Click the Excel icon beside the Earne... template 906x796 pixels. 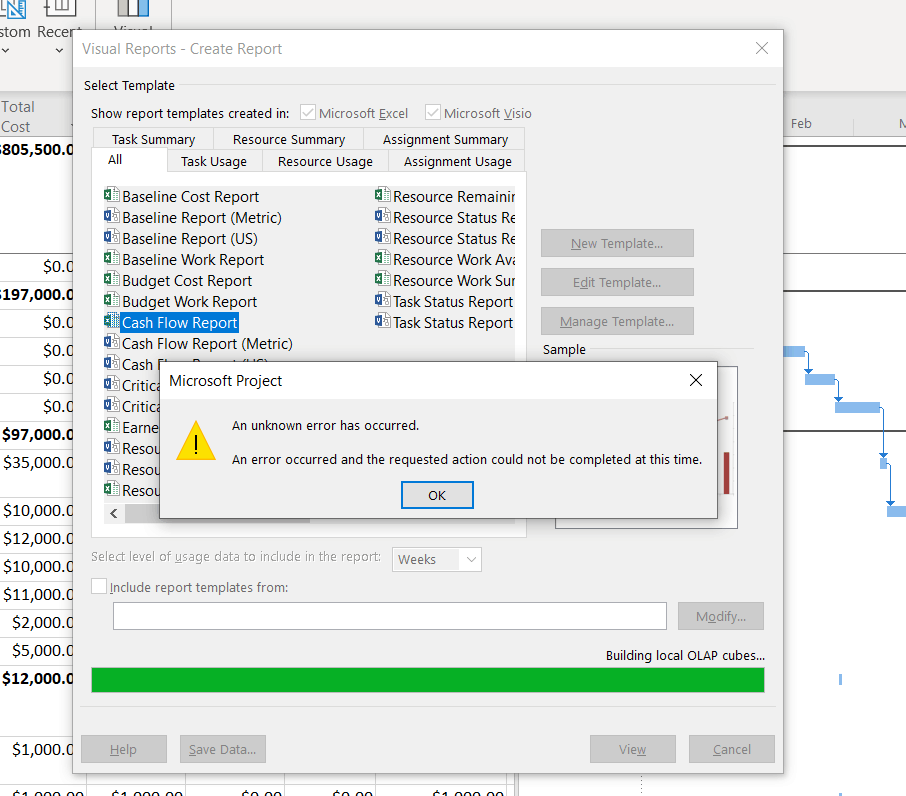point(112,426)
